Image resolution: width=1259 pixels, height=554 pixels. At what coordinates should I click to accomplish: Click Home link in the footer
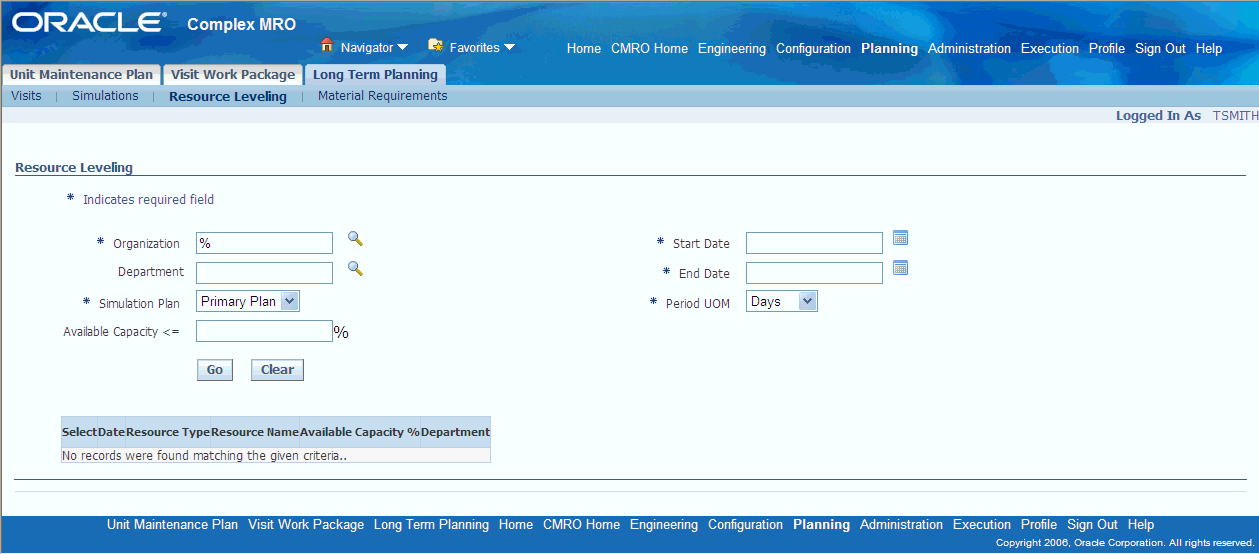click(x=516, y=524)
